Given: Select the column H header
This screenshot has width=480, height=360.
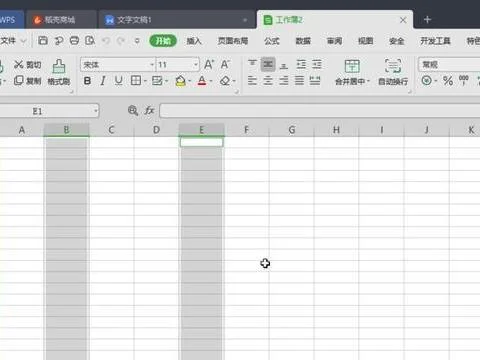Looking at the screenshot, I should pos(336,130).
